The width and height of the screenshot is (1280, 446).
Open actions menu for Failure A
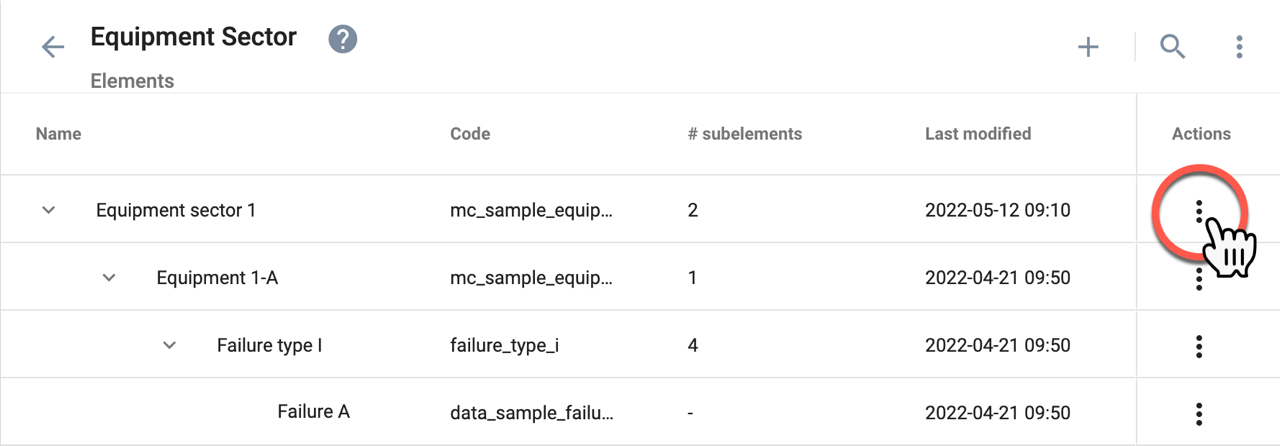[x=1199, y=413]
